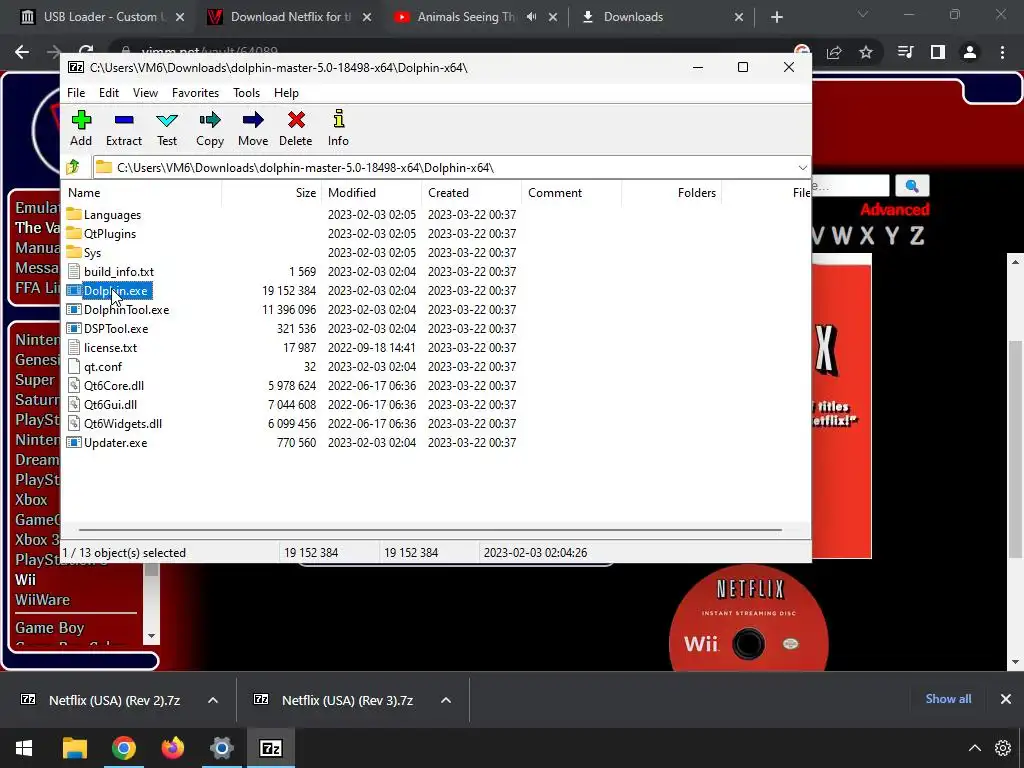
Task: Open Advanced search link on website
Action: pyautogui.click(x=895, y=210)
